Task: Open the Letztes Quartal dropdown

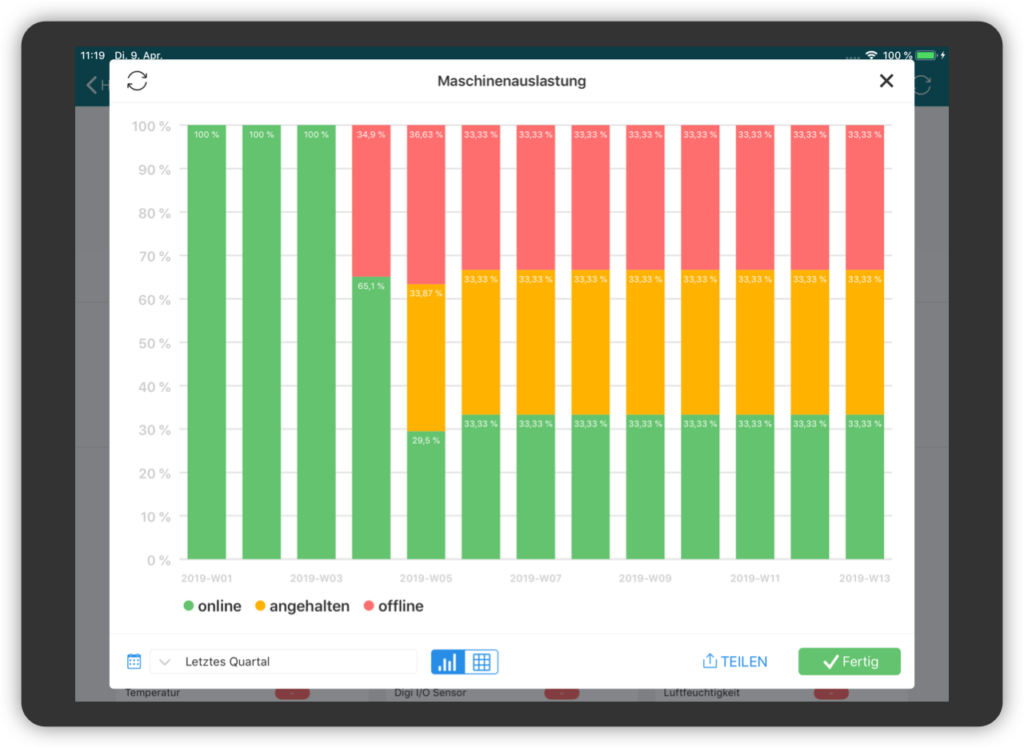Action: [284, 661]
